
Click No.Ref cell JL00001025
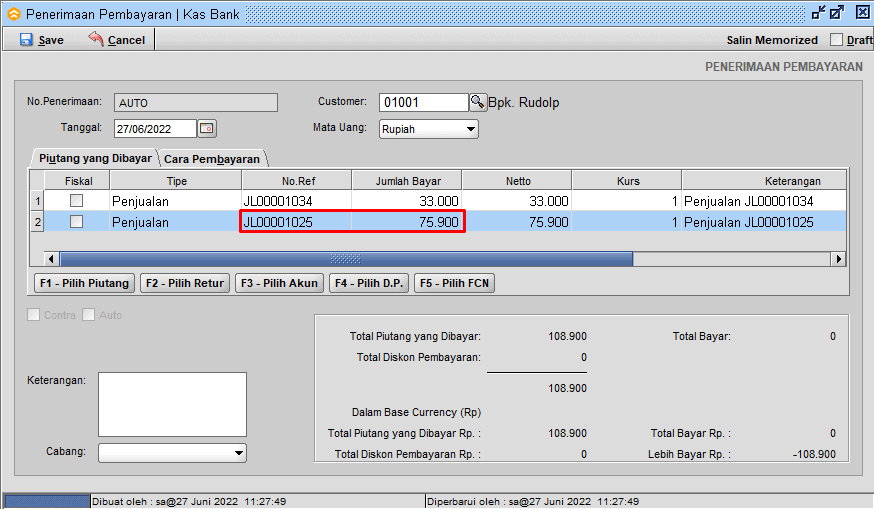pyautogui.click(x=297, y=222)
